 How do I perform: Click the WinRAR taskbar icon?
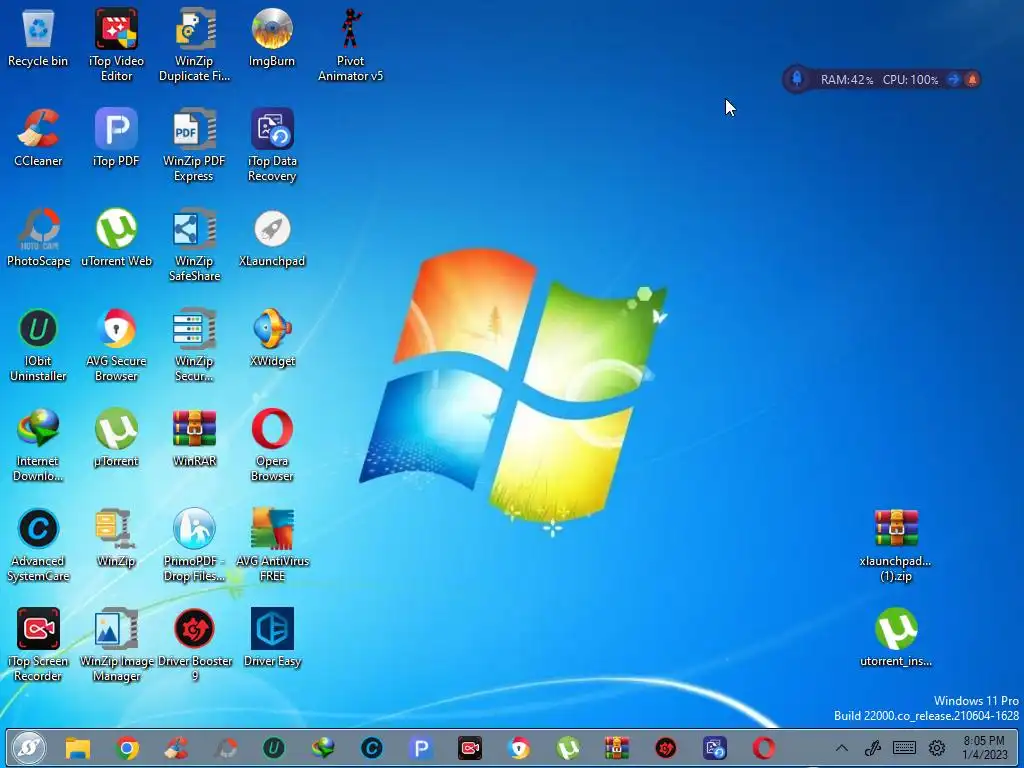click(616, 748)
